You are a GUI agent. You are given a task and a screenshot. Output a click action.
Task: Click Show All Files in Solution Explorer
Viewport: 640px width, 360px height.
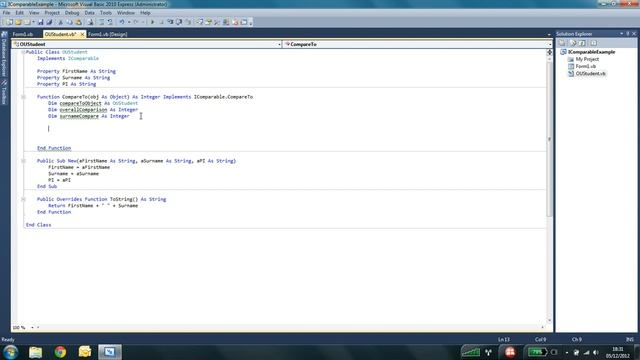coord(573,43)
